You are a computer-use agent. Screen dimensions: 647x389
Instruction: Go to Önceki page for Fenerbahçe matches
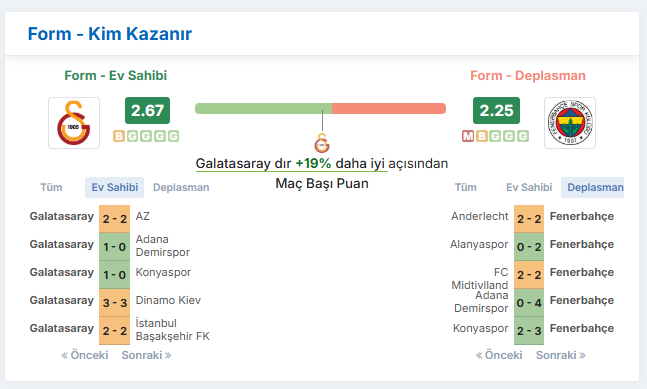pyautogui.click(x=499, y=355)
